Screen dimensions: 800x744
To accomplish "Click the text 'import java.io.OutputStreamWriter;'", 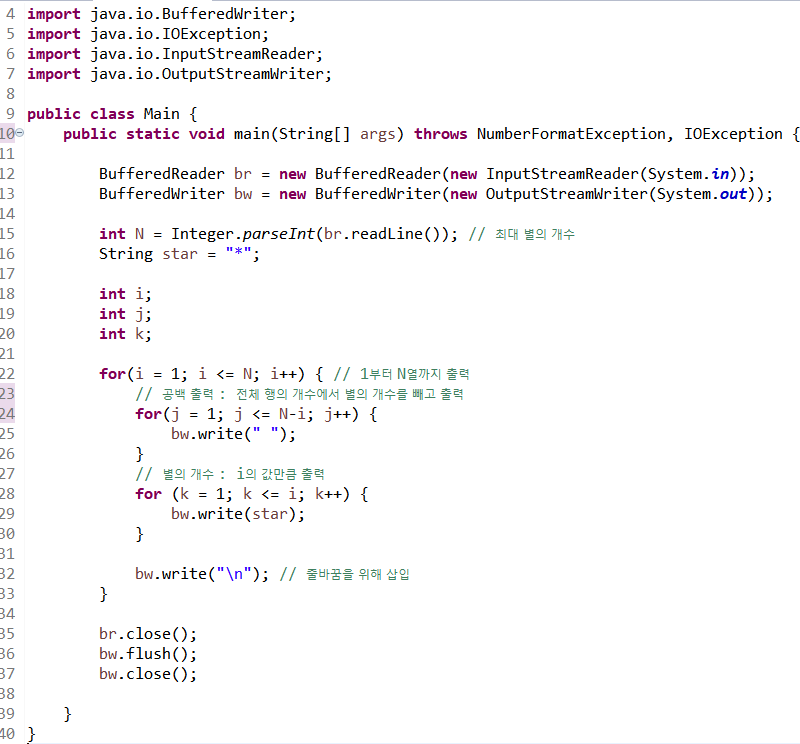I will [x=180, y=74].
